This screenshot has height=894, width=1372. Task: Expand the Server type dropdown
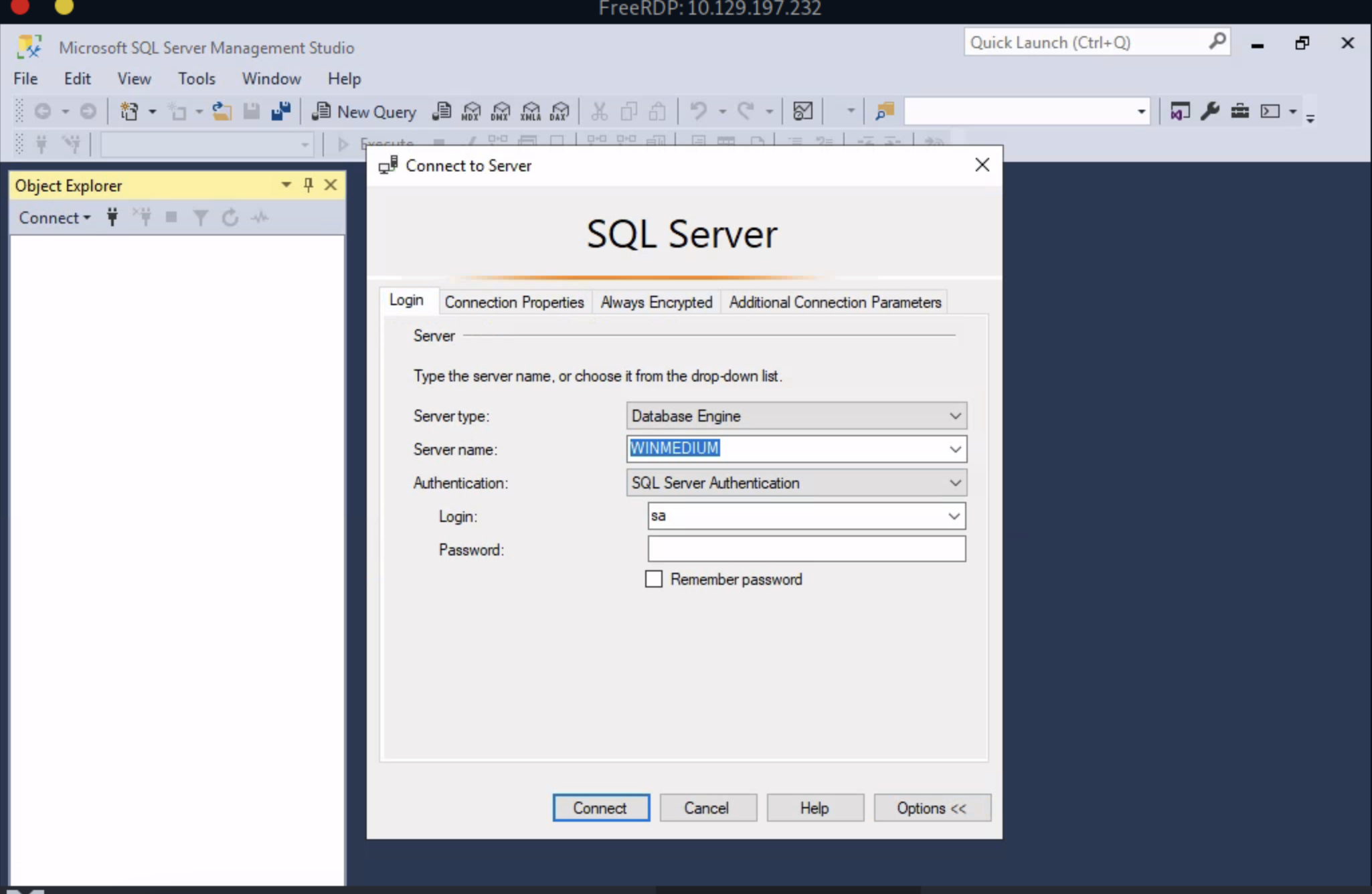point(955,416)
